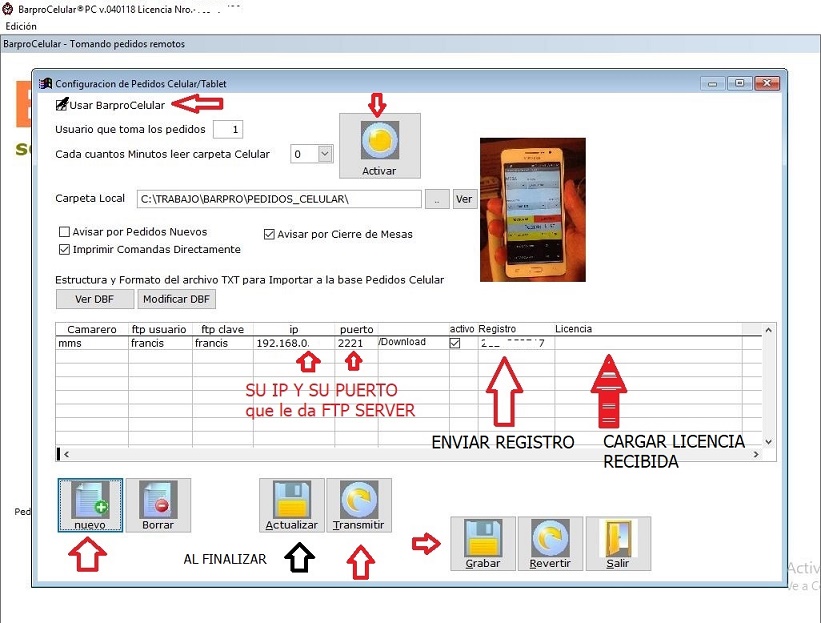821x623 pixels.
Task: Select the 'francis' ftp usuario cell
Action: click(x=160, y=343)
